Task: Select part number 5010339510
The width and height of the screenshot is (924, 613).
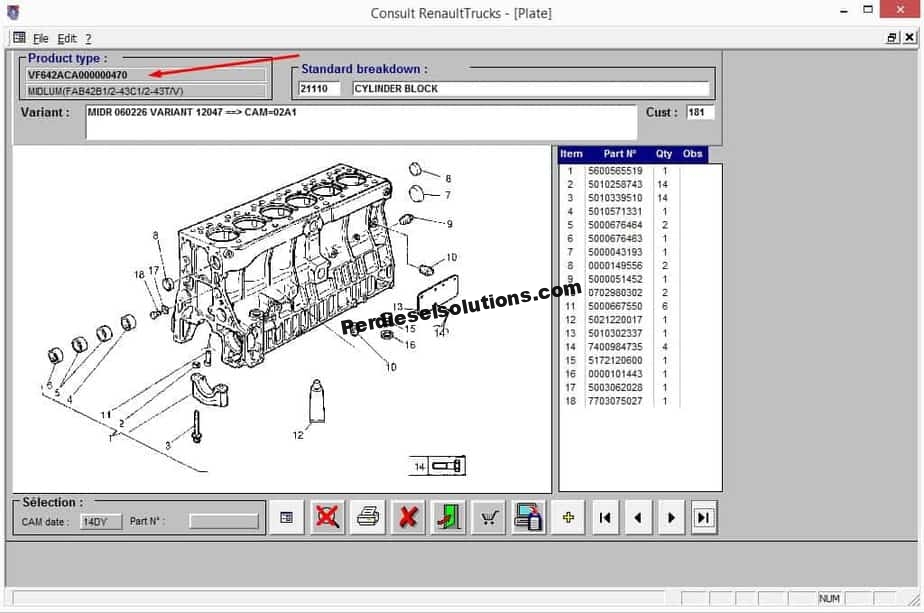Action: [615, 198]
